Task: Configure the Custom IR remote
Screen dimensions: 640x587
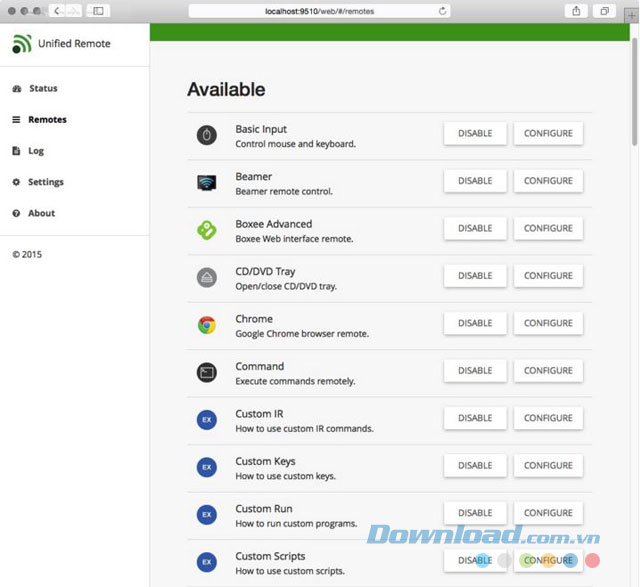Action: tap(548, 418)
